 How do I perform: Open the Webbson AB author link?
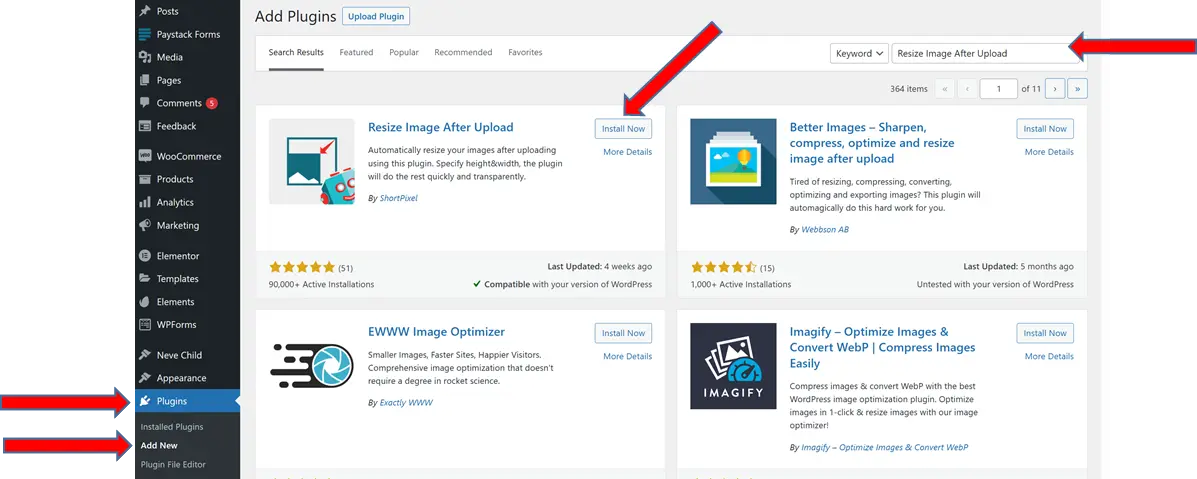[824, 229]
